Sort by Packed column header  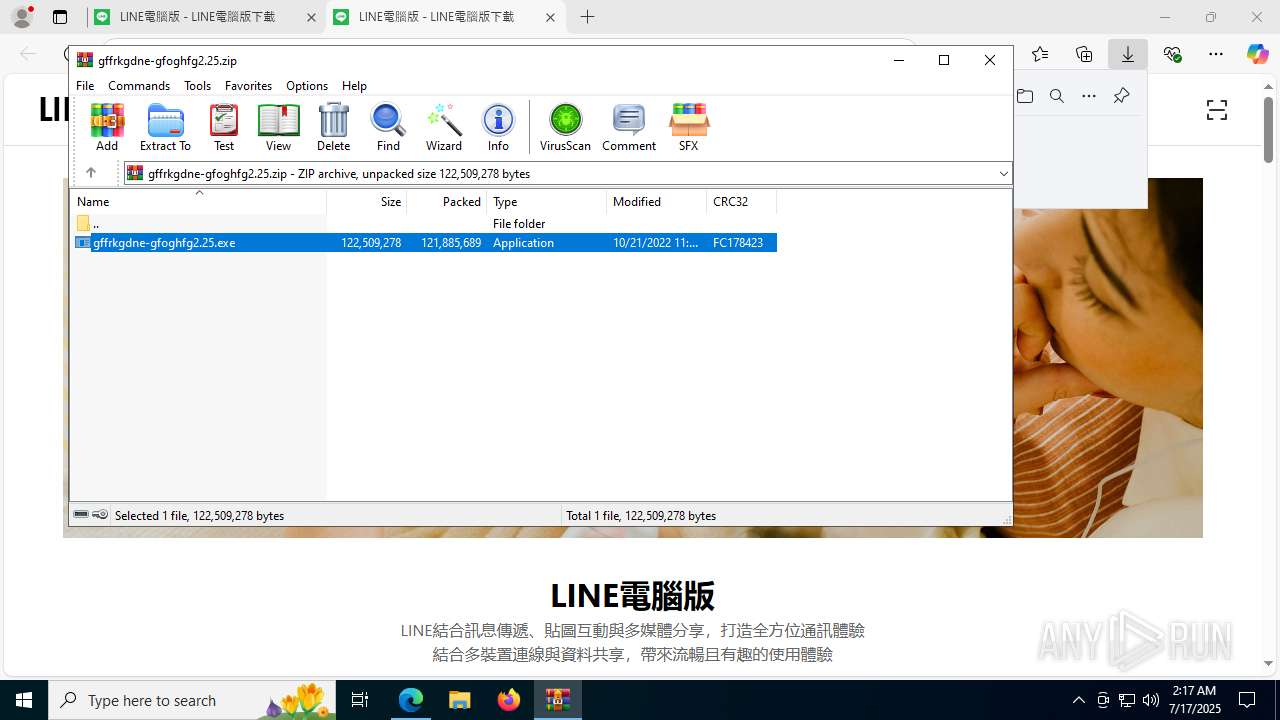[446, 202]
